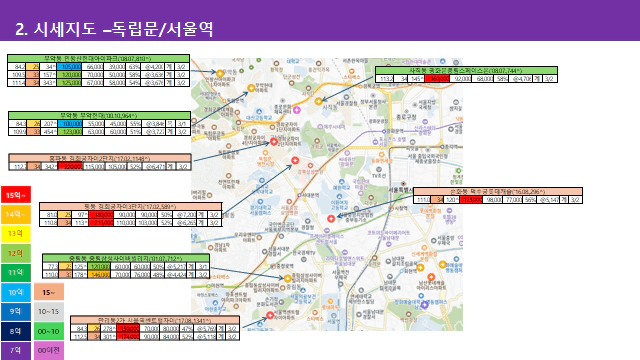
Task: Select the magenta marker near 종로문화체육센터
Action: click(x=297, y=110)
